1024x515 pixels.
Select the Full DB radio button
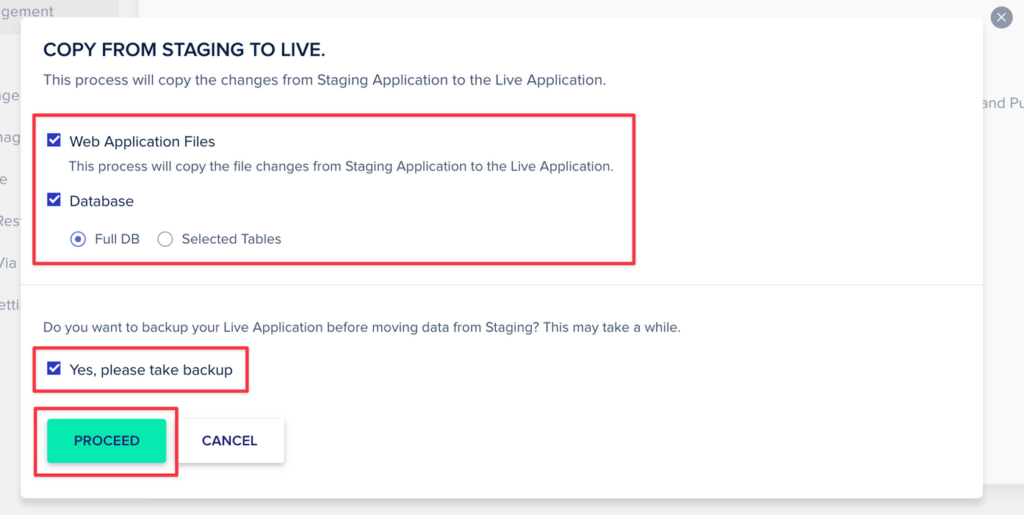(x=78, y=239)
